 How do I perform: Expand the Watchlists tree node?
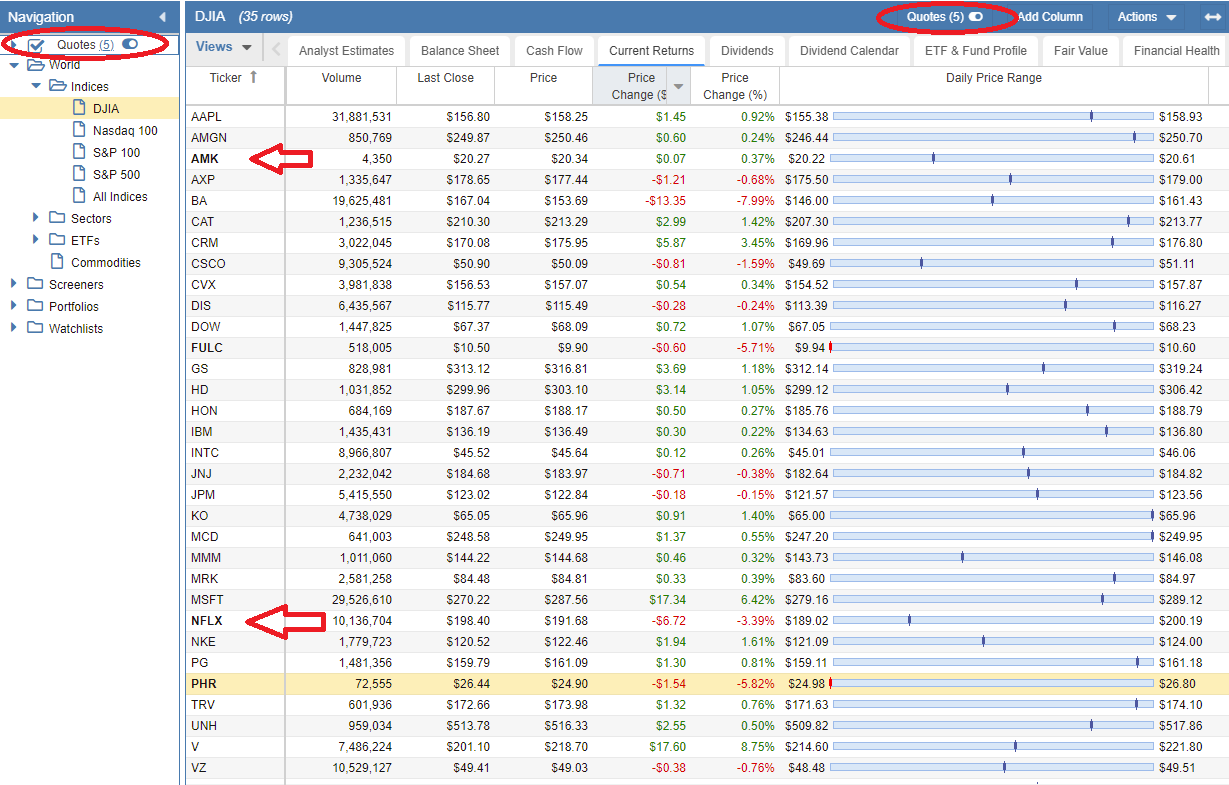[x=14, y=328]
